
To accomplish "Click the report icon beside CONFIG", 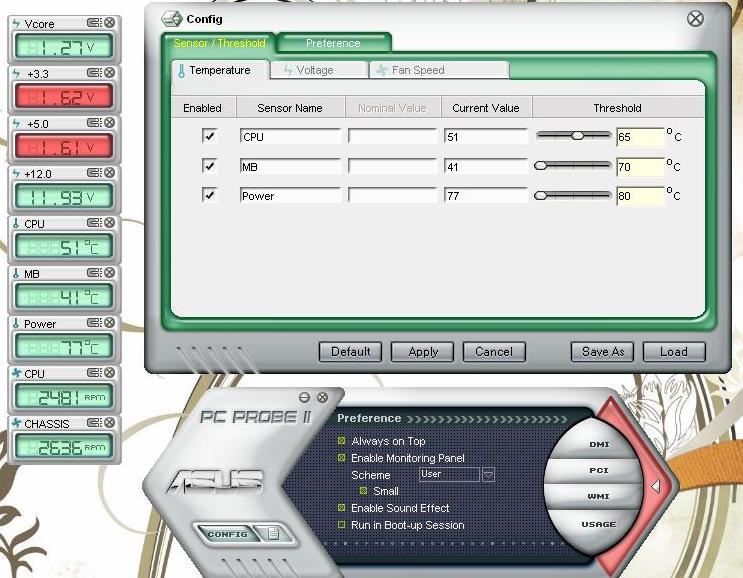I will (272, 533).
